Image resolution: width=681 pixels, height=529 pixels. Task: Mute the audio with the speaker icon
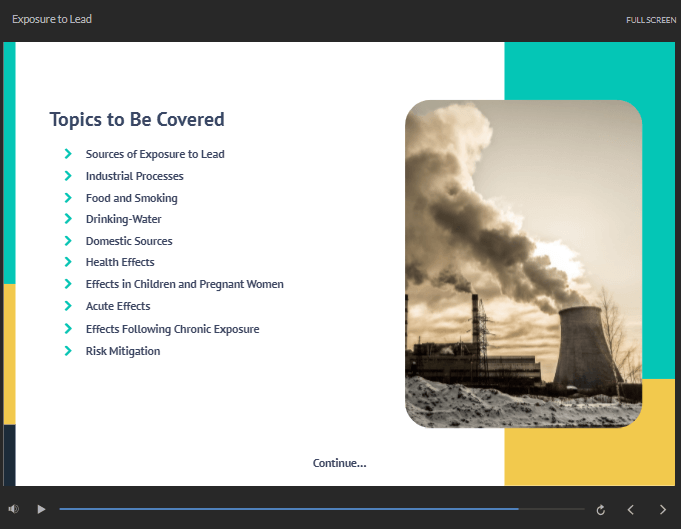coord(13,509)
